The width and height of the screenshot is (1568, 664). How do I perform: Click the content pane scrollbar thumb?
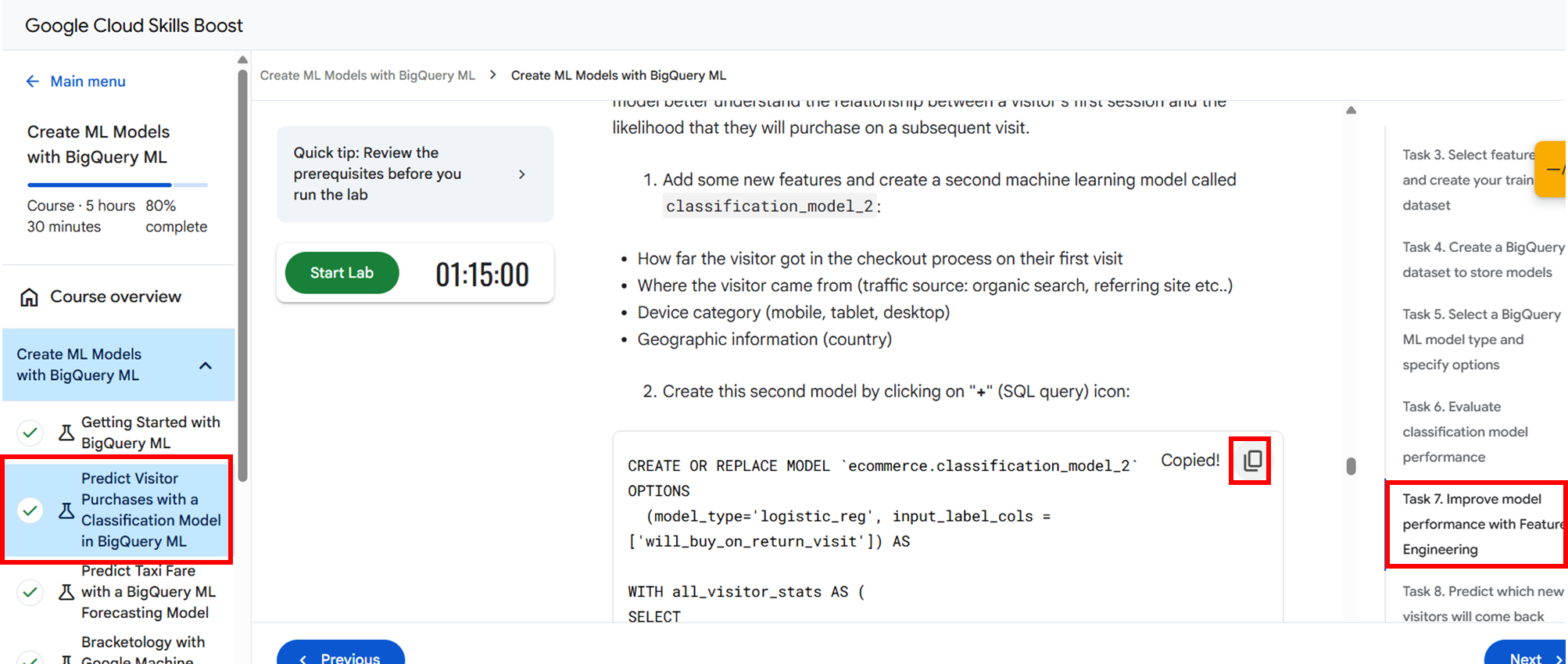click(1351, 466)
